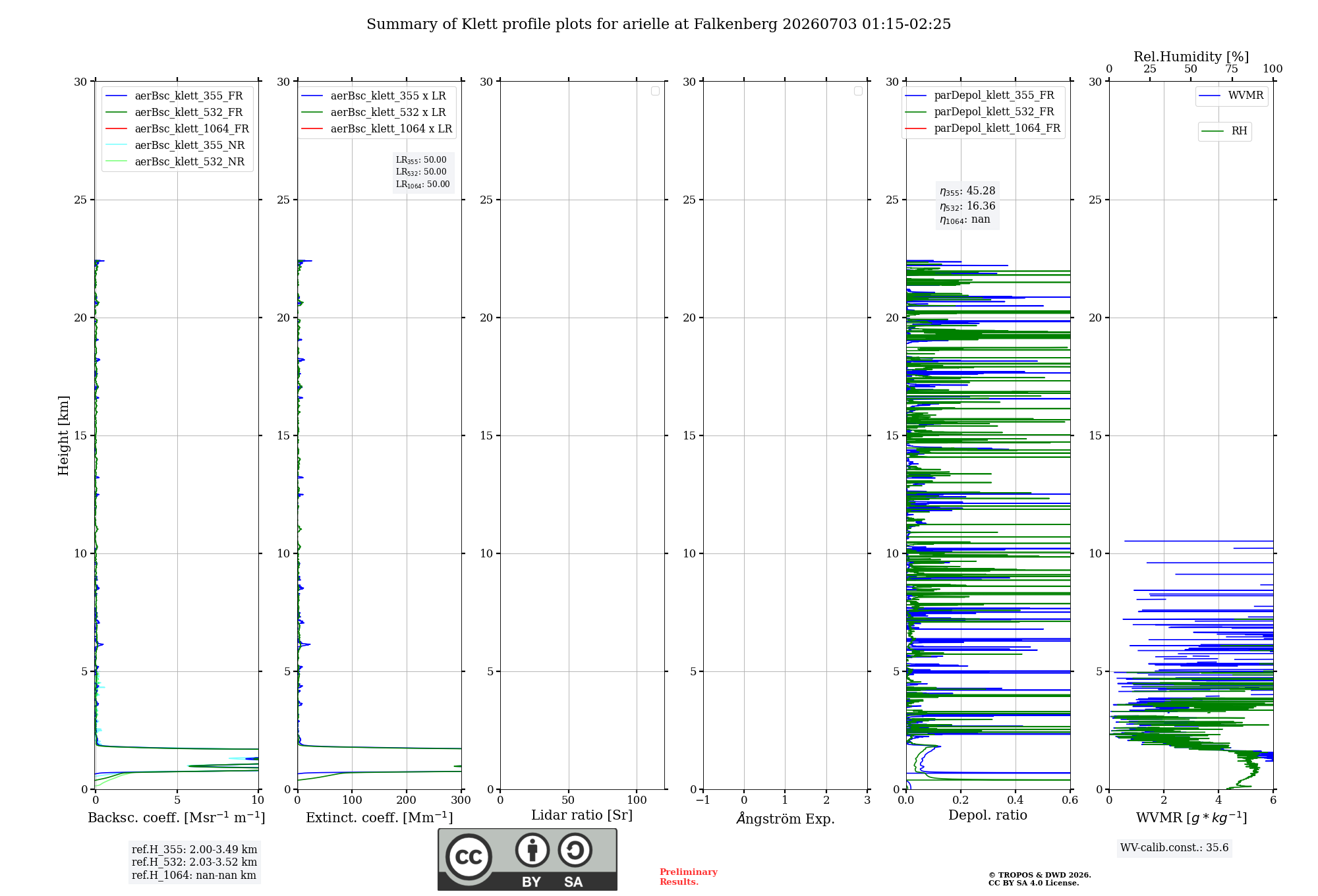This screenshot has height=896, width=1318.
Task: Click the WVMR legend entry
Action: [x=1231, y=96]
